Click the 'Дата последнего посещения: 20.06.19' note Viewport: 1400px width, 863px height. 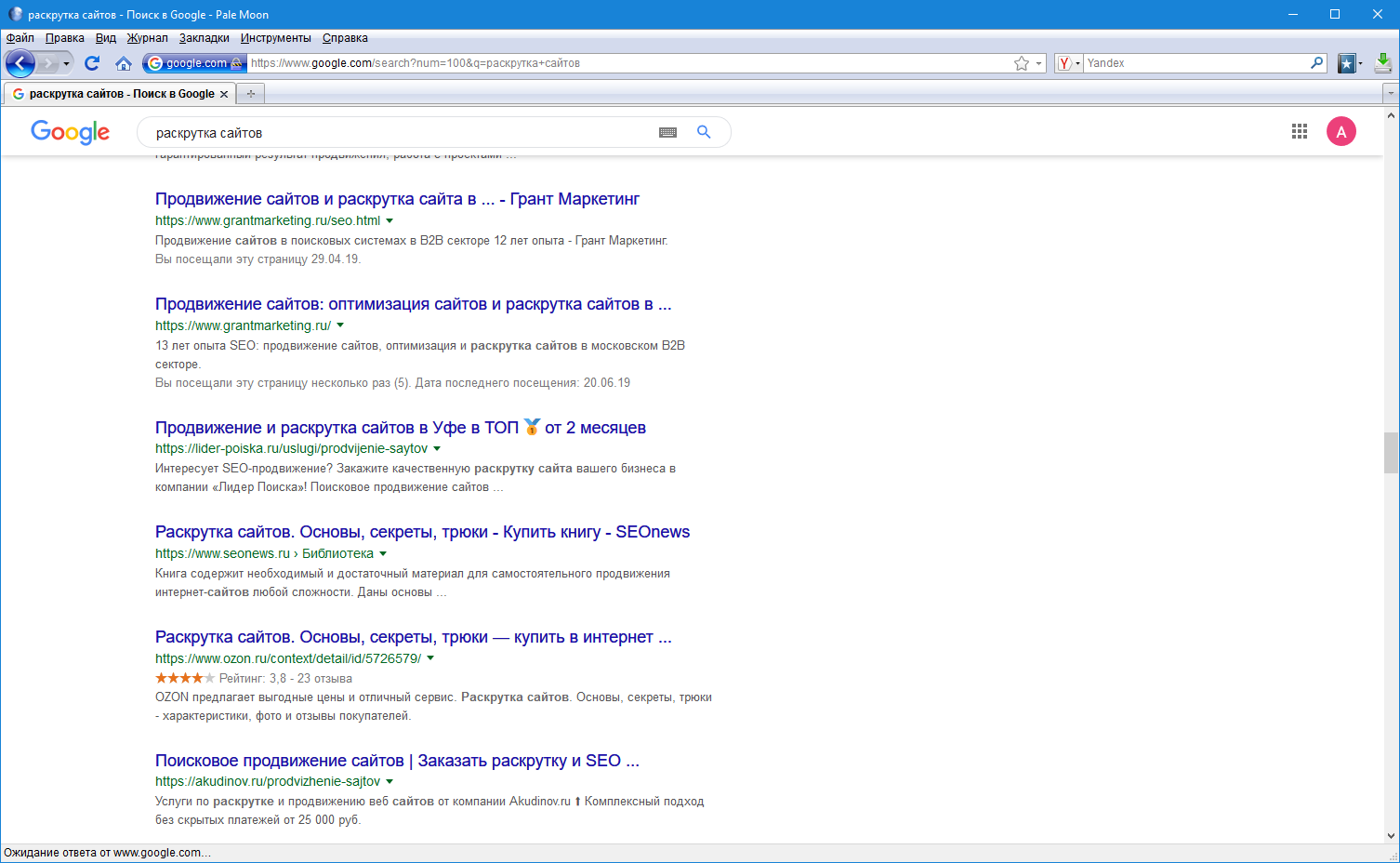(522, 383)
